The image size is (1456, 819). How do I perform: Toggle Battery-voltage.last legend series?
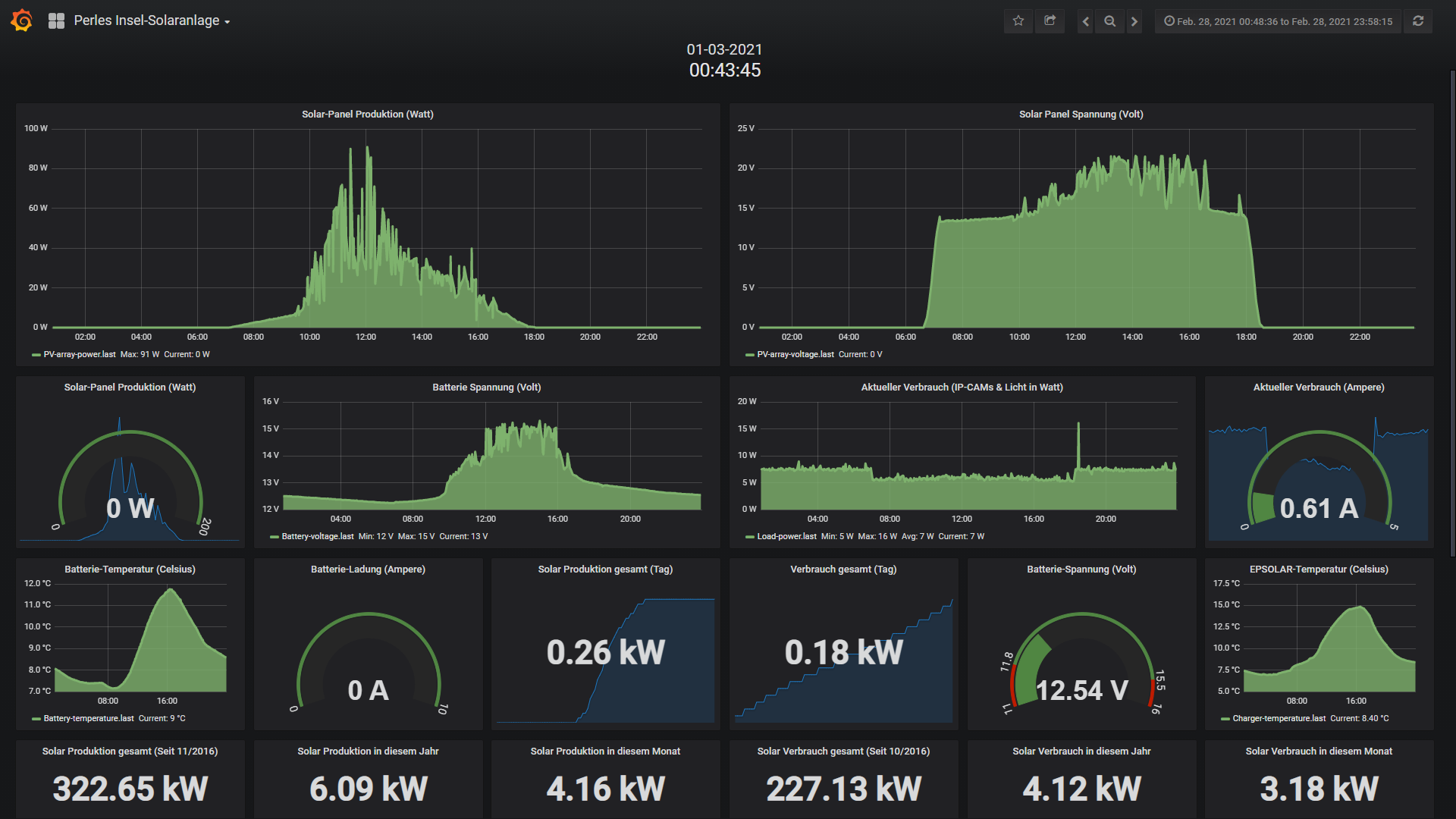(317, 536)
